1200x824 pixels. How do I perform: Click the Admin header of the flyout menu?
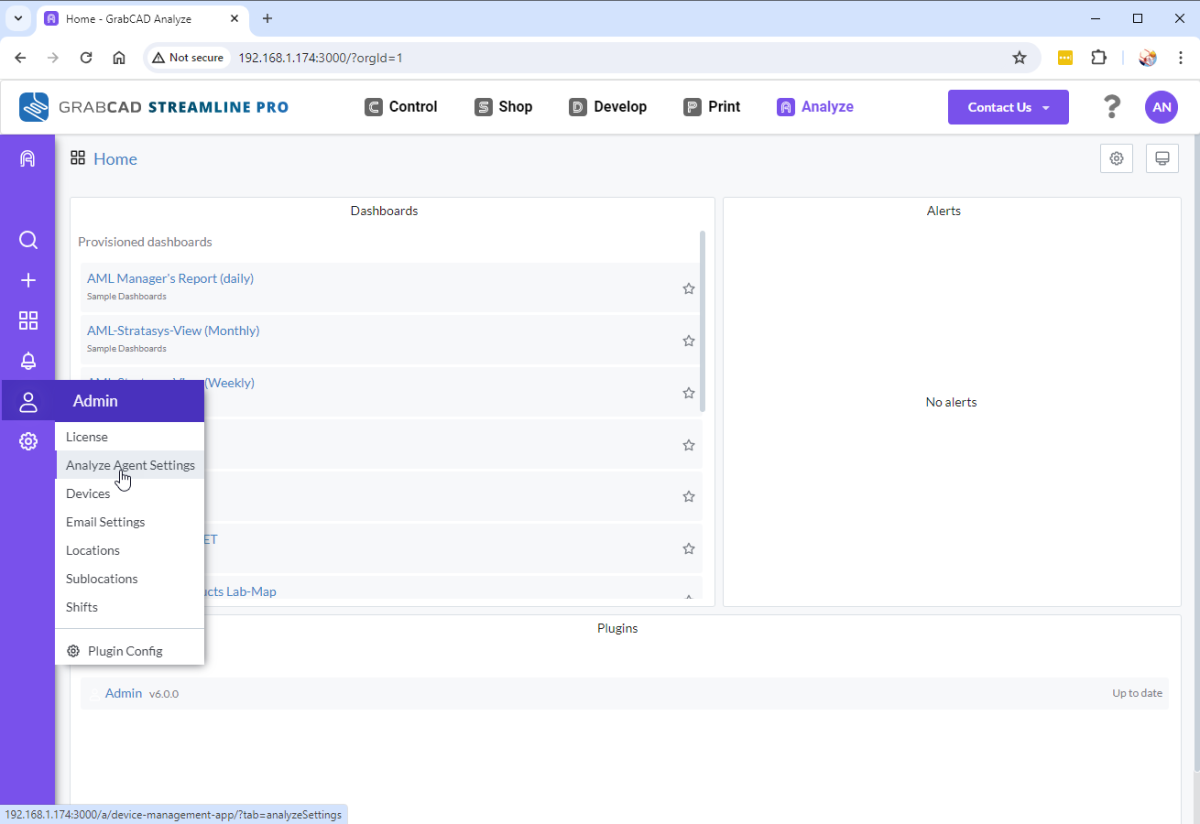pyautogui.click(x=130, y=401)
